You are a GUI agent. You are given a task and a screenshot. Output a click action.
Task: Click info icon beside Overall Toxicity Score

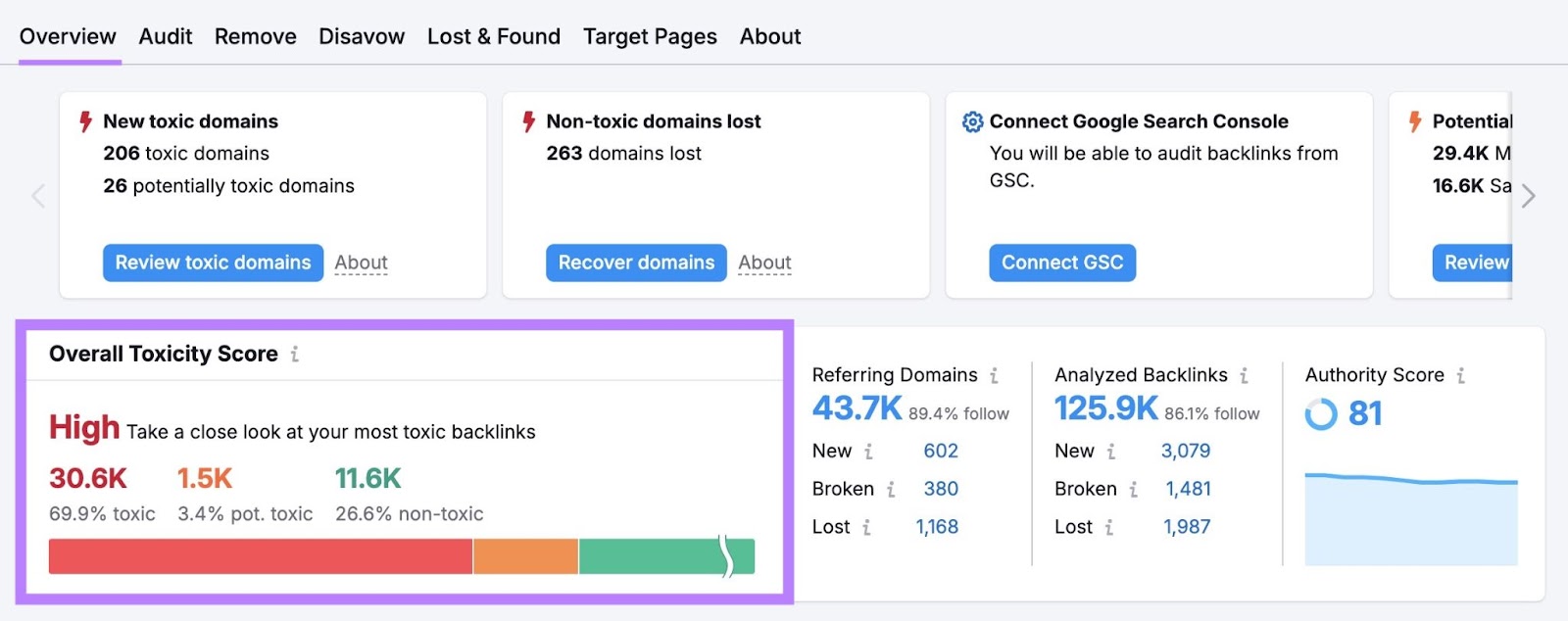pos(294,355)
